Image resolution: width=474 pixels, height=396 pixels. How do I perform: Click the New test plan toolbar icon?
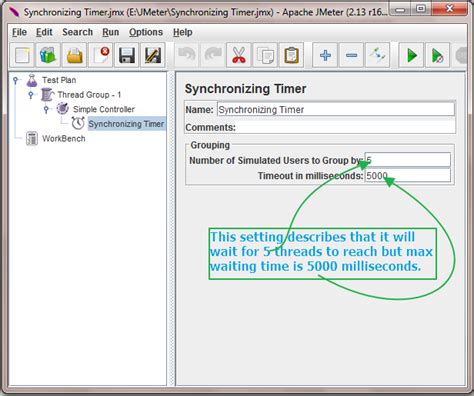22,55
